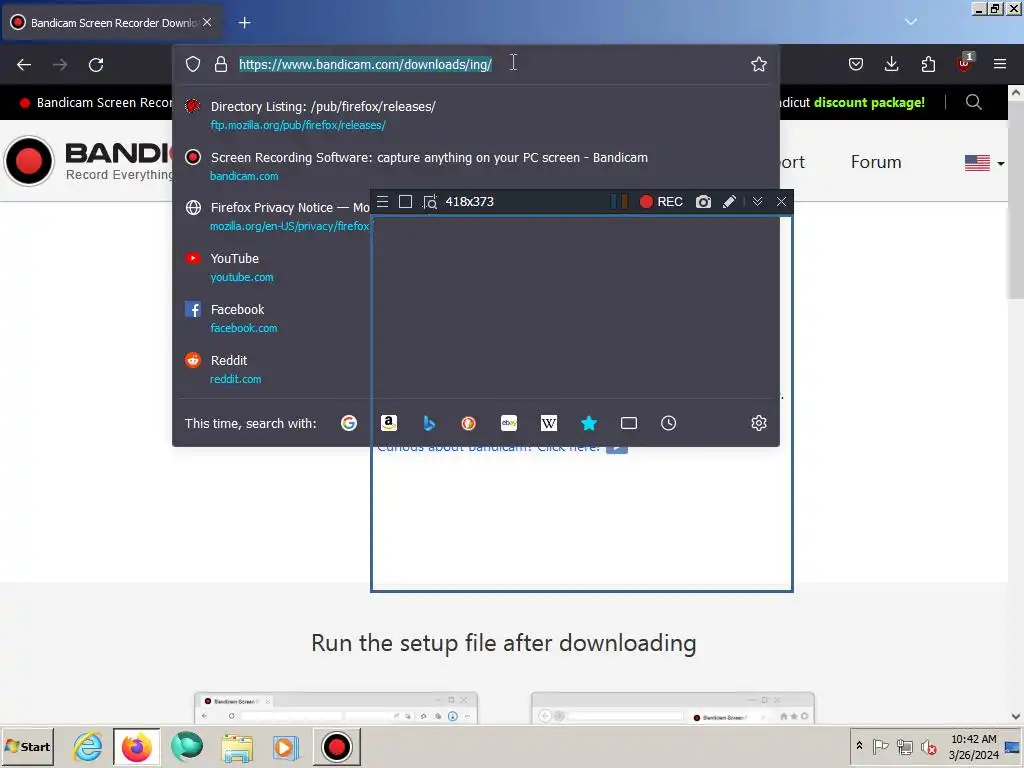Search this time with Amazon icon
1024x768 pixels.
click(x=389, y=423)
